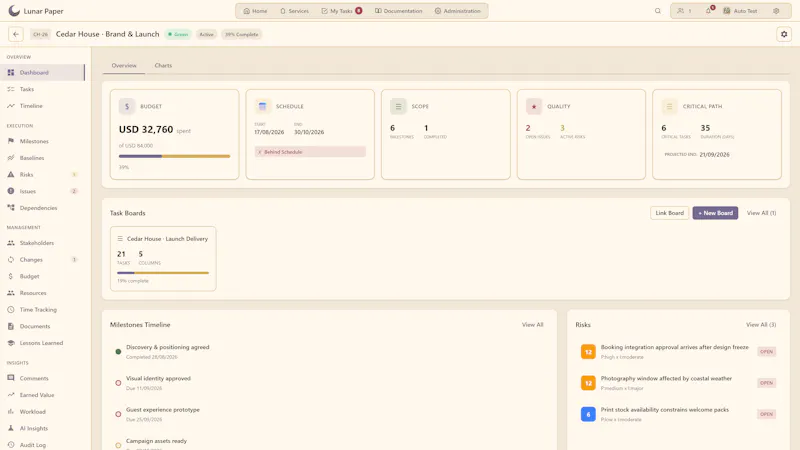This screenshot has height=450, width=800.
Task: Open AI Insights in sidebar
Action: click(x=42, y=429)
